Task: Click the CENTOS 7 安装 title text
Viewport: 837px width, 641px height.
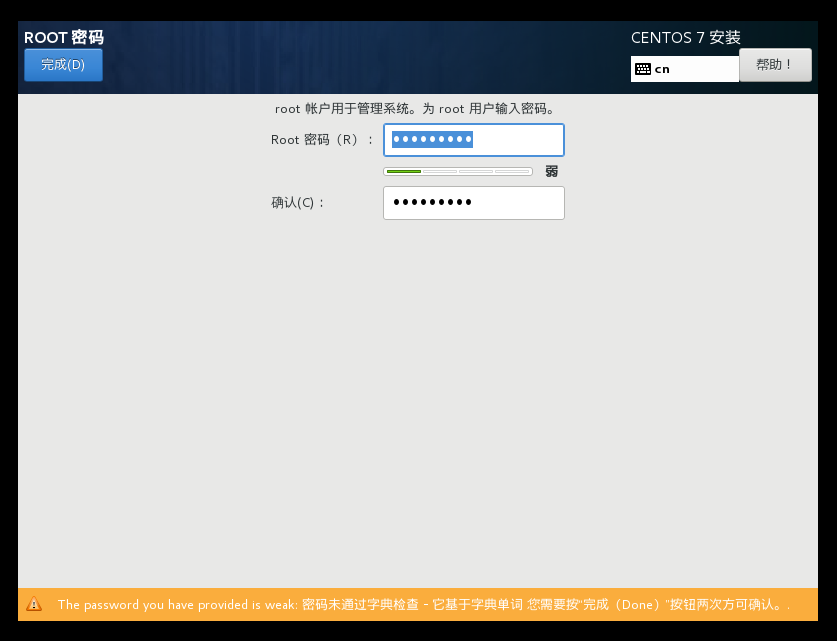Action: (685, 37)
